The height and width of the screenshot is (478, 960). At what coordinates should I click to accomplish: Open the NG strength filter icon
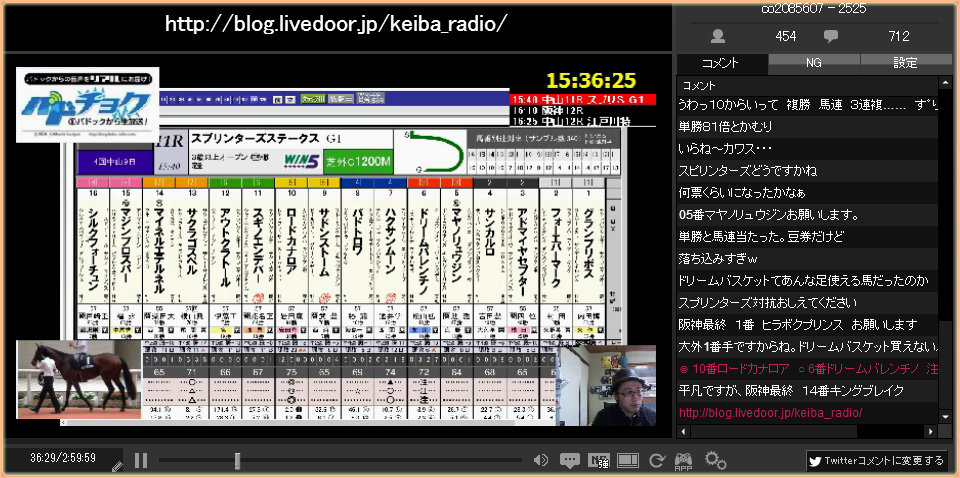[599, 460]
